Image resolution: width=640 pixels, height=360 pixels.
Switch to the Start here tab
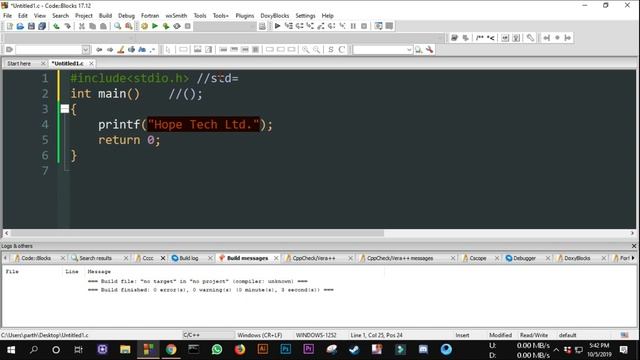[19, 64]
